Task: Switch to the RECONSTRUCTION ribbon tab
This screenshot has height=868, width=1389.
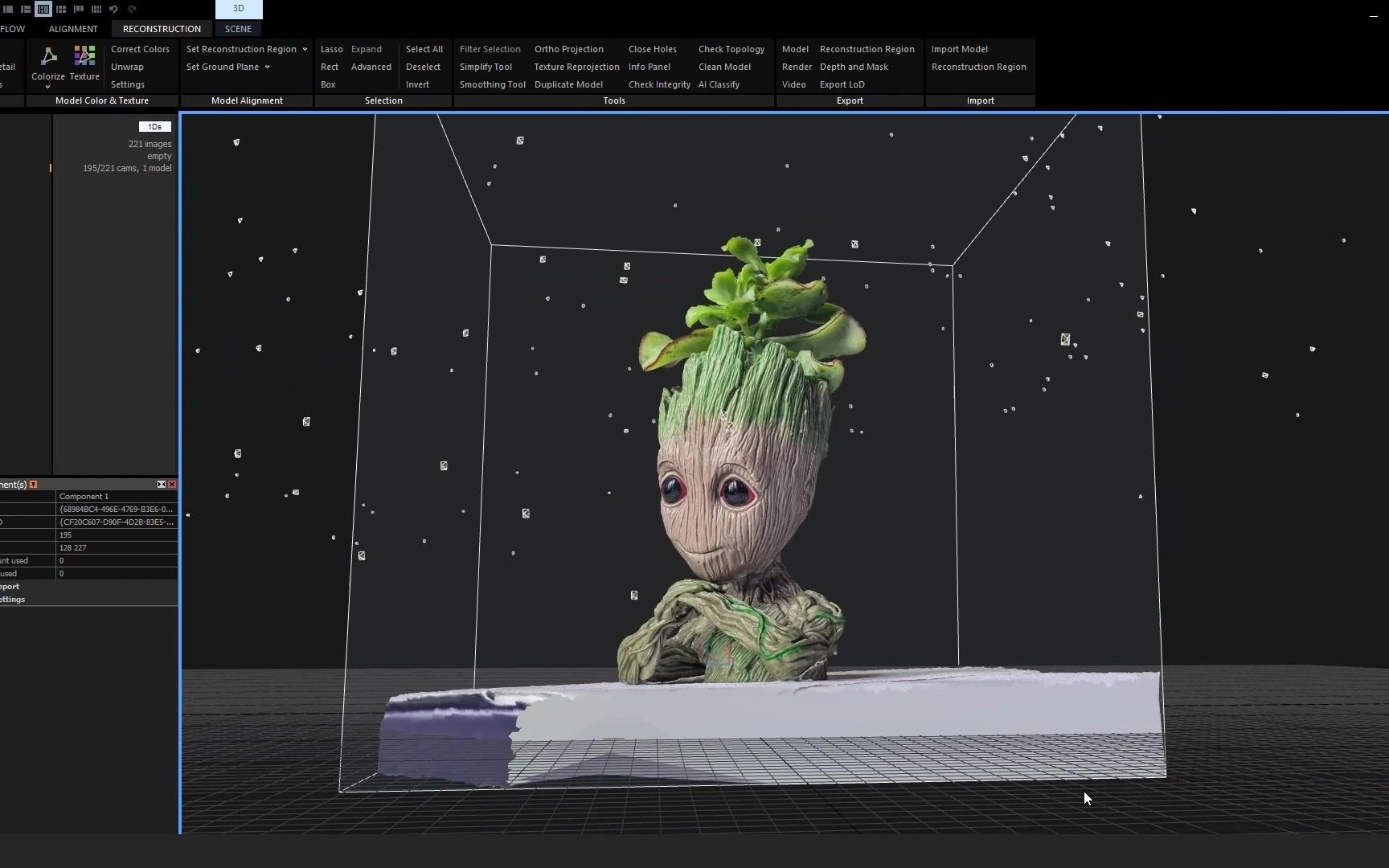Action: pos(162,29)
